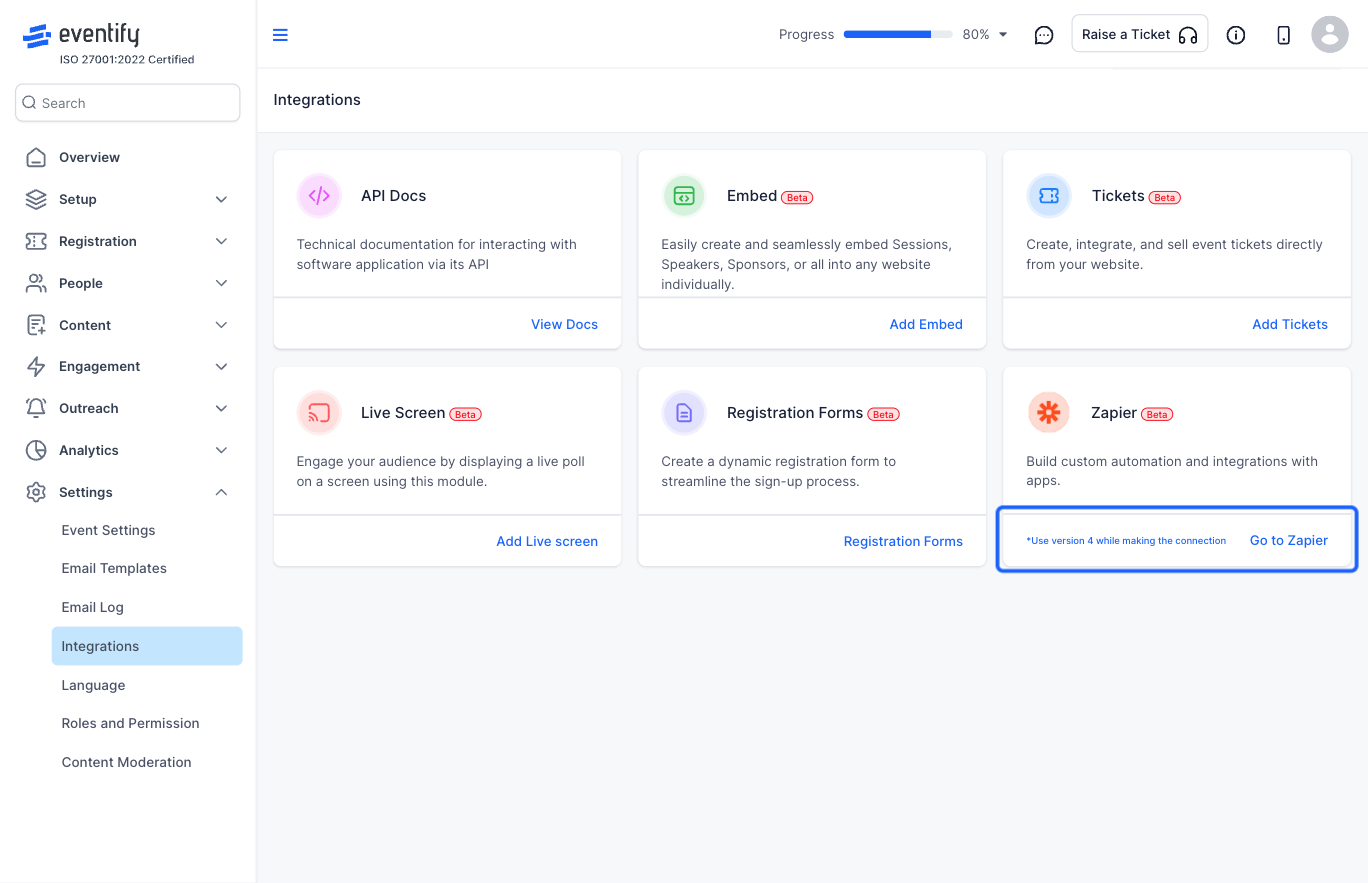The image size is (1368, 883).
Task: Open the Progress 80% dropdown arrow
Action: pos(1003,35)
